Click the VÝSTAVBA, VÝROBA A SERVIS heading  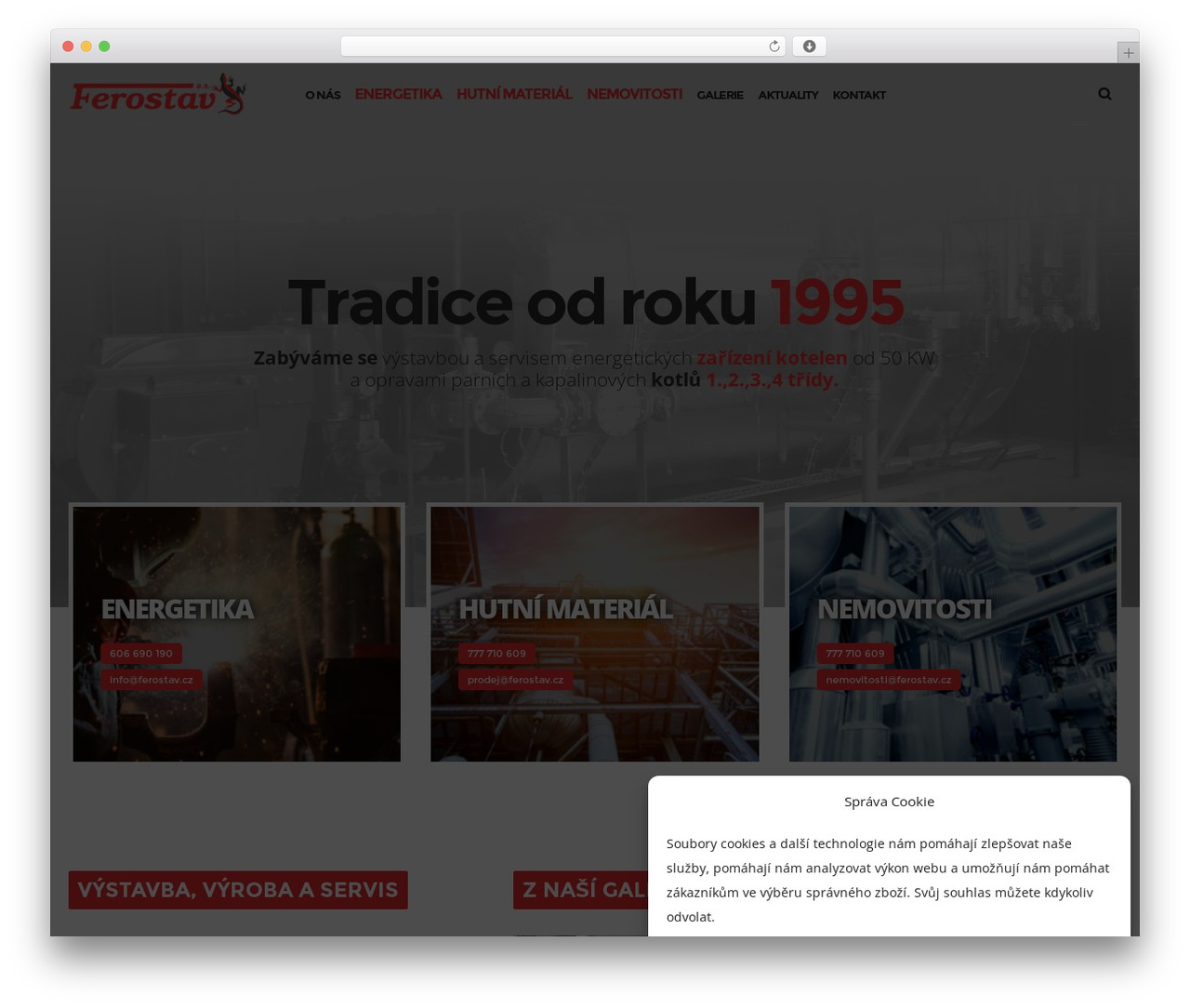[238, 890]
